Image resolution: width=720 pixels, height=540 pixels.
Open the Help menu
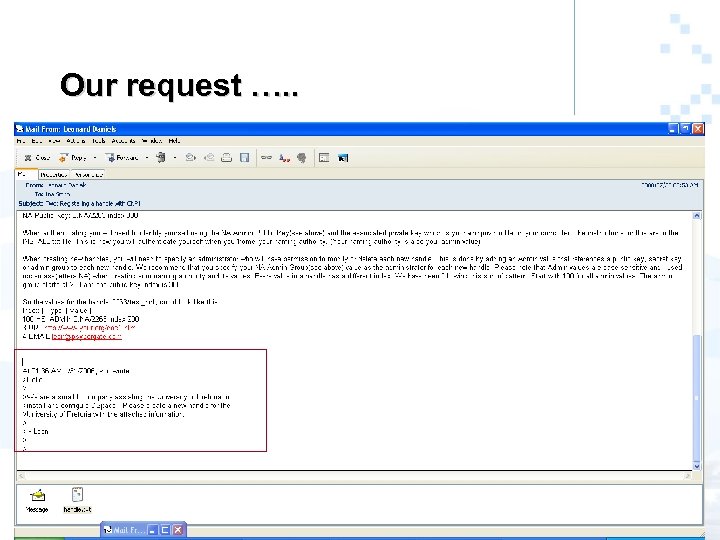click(x=174, y=141)
